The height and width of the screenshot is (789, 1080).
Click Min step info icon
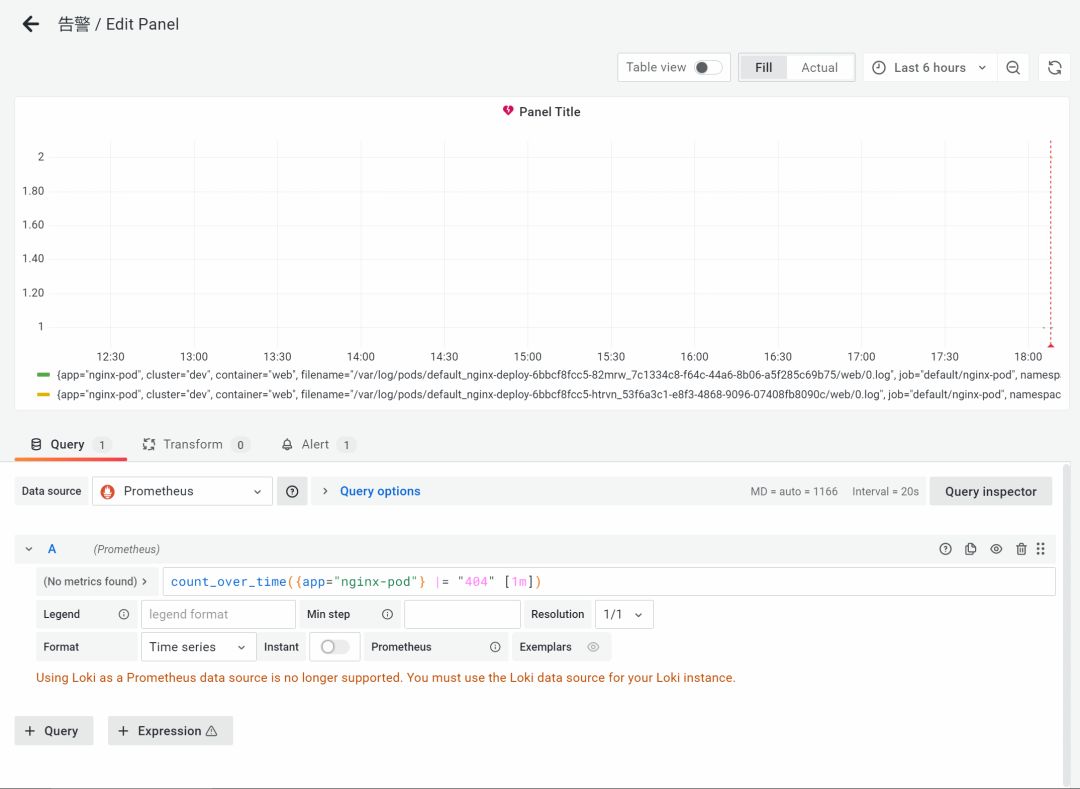coord(387,614)
